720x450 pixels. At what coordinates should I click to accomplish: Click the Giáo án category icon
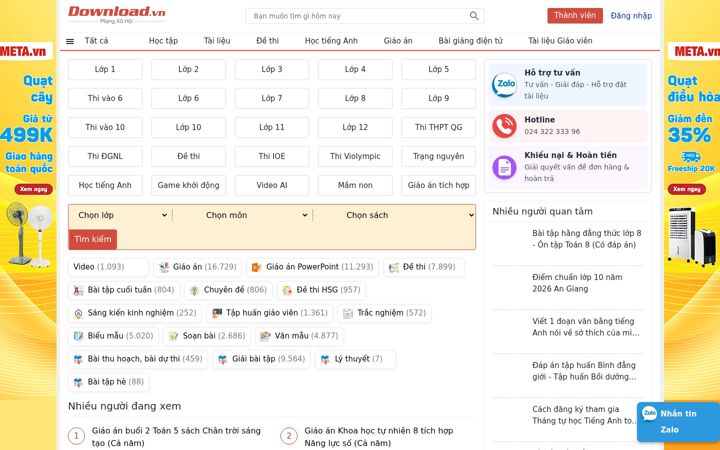coord(163,267)
